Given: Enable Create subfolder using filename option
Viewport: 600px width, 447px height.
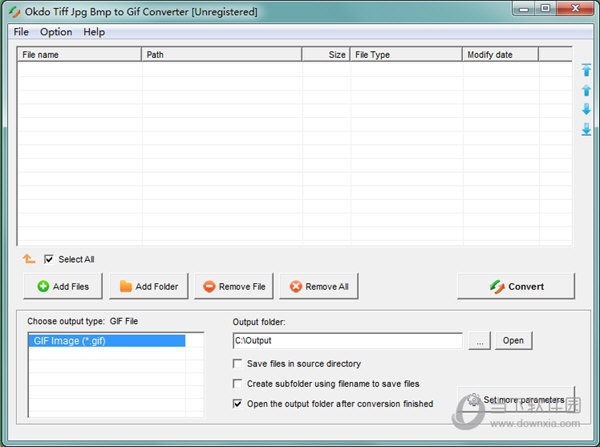Looking at the screenshot, I should coord(238,384).
